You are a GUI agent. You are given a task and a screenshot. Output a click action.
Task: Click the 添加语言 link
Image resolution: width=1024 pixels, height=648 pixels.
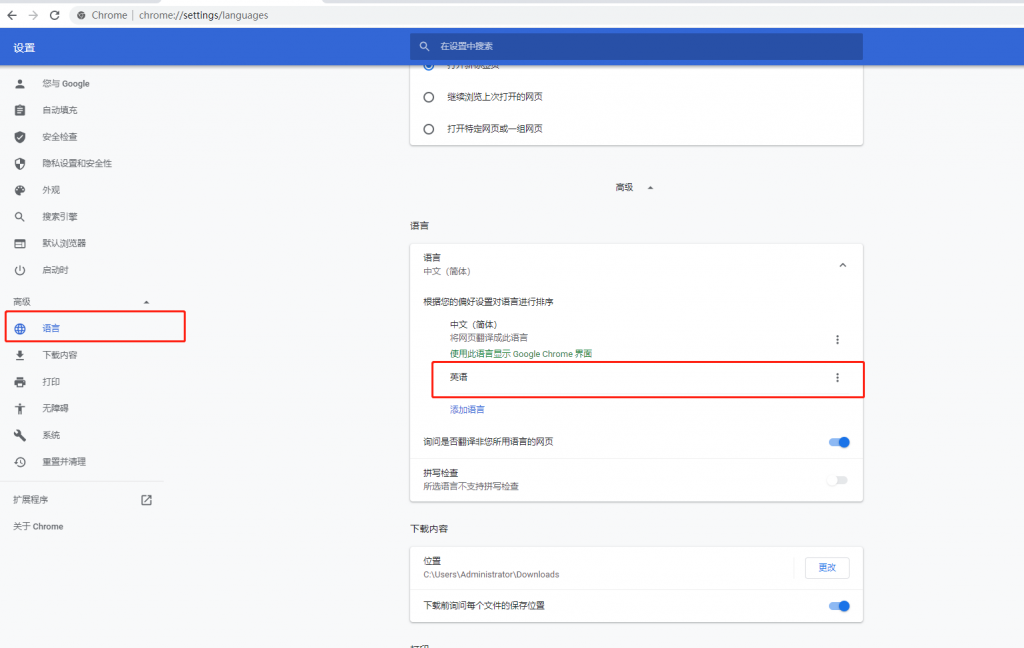(467, 410)
